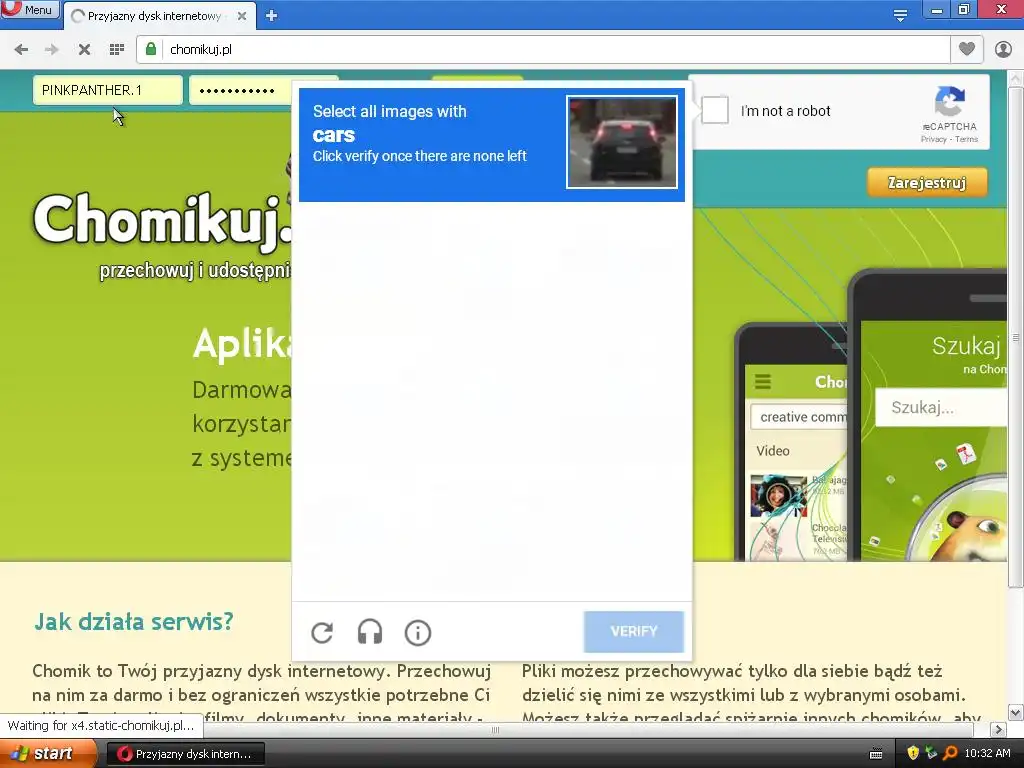Open the reCAPTCHA Terms link

(967, 139)
